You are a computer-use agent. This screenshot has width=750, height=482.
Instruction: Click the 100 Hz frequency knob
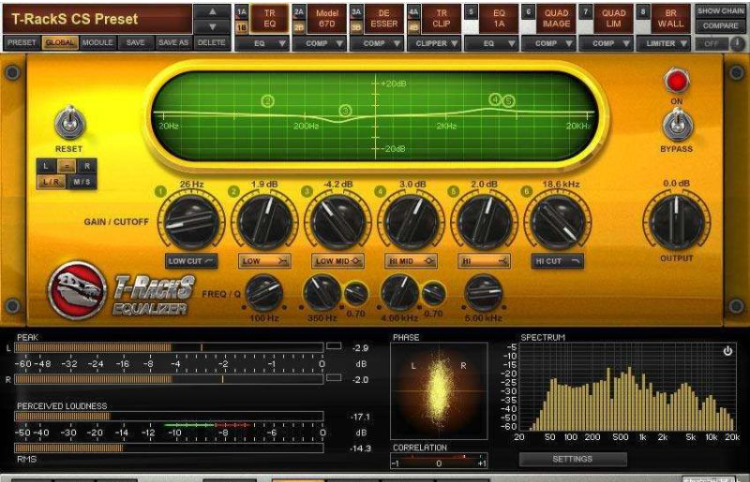click(264, 293)
